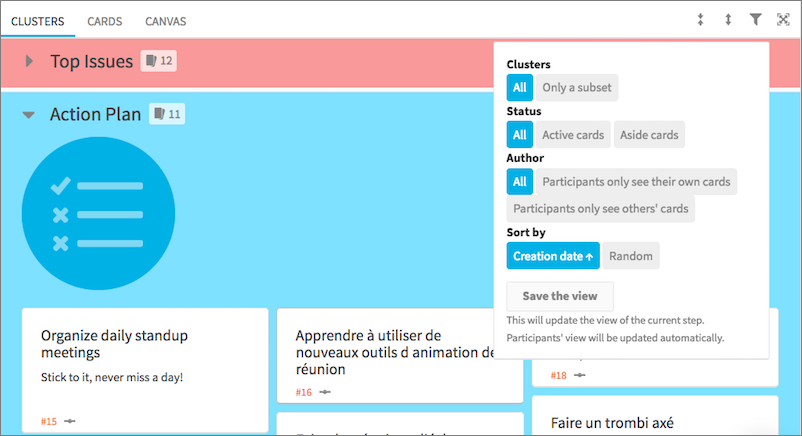802x436 pixels.
Task: Click the slider icon beside card #18
Action: [580, 375]
